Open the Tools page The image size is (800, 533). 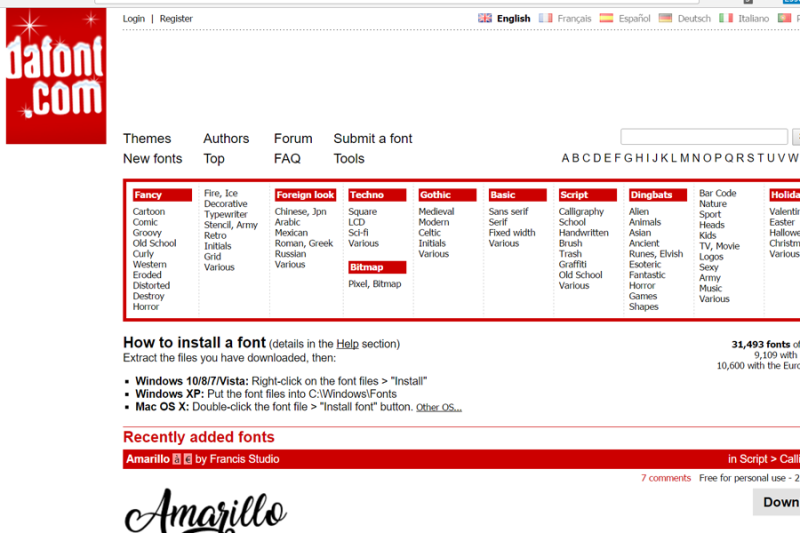349,159
